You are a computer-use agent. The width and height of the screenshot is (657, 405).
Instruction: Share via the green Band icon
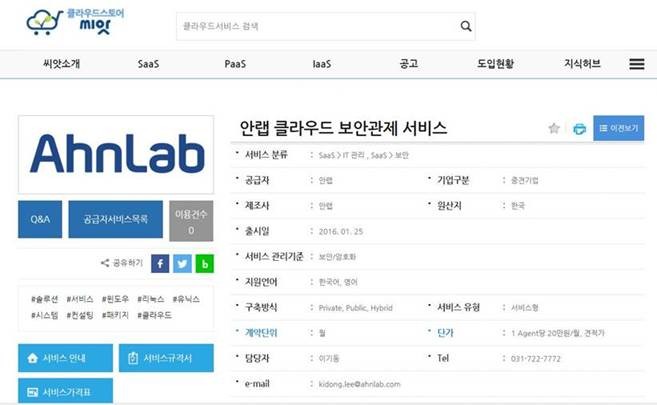(204, 263)
